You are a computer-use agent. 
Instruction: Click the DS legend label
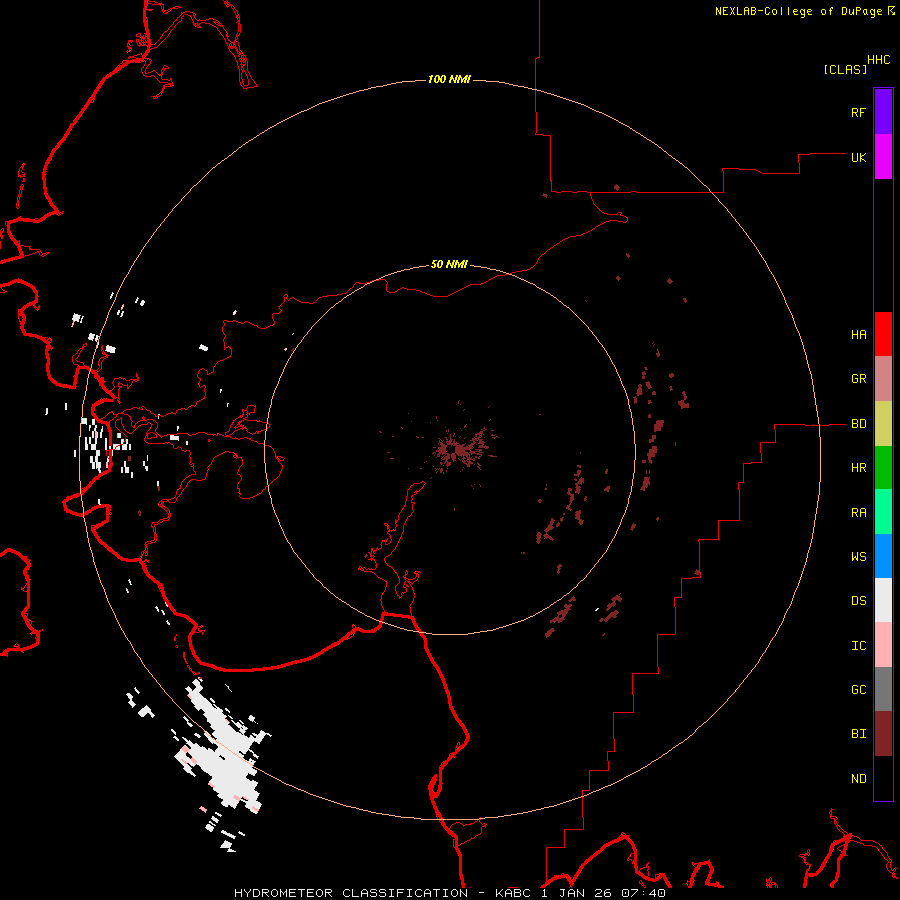click(x=858, y=601)
